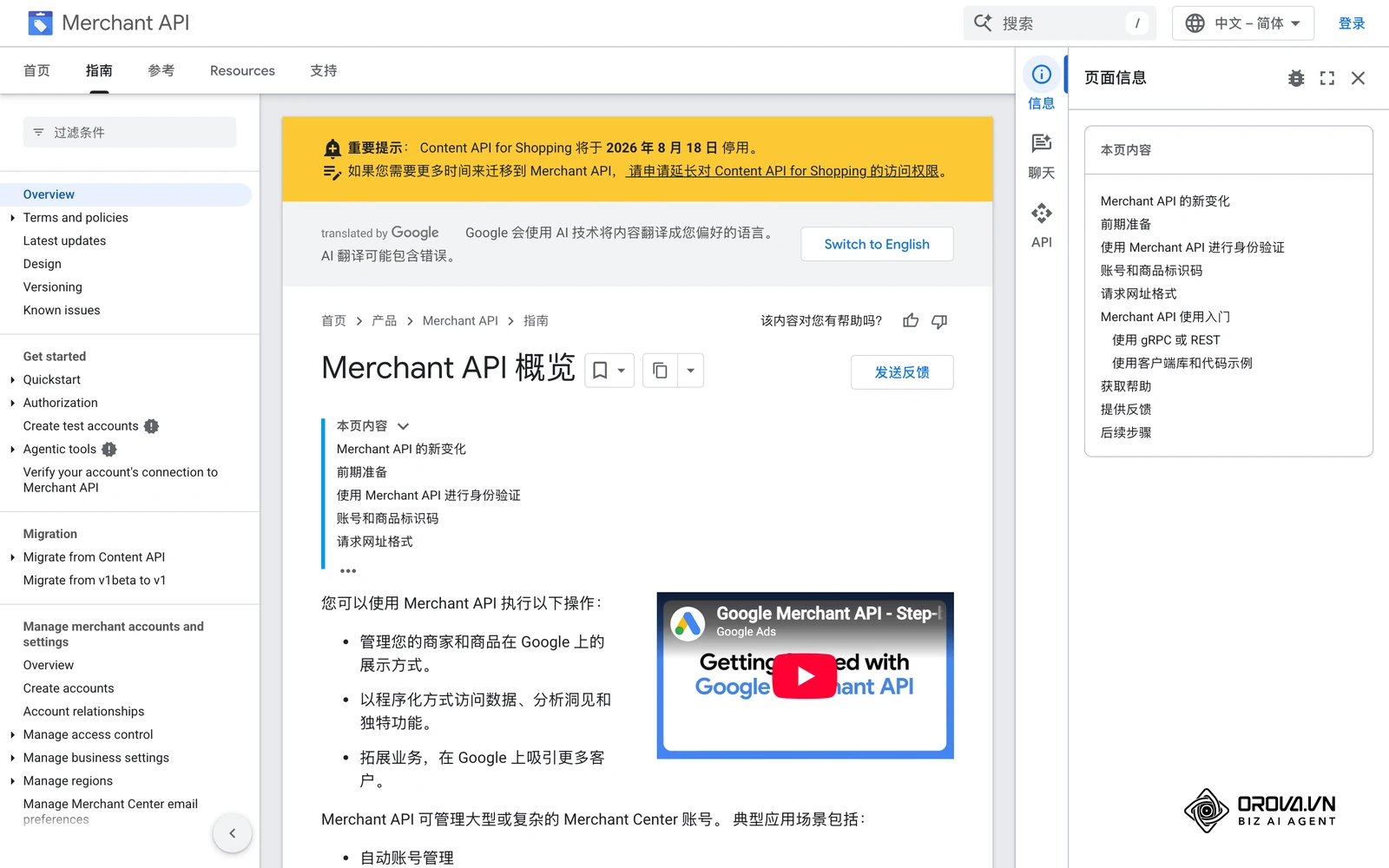Click the bug report icon in 页面信息
The height and width of the screenshot is (868, 1389).
1296,78
